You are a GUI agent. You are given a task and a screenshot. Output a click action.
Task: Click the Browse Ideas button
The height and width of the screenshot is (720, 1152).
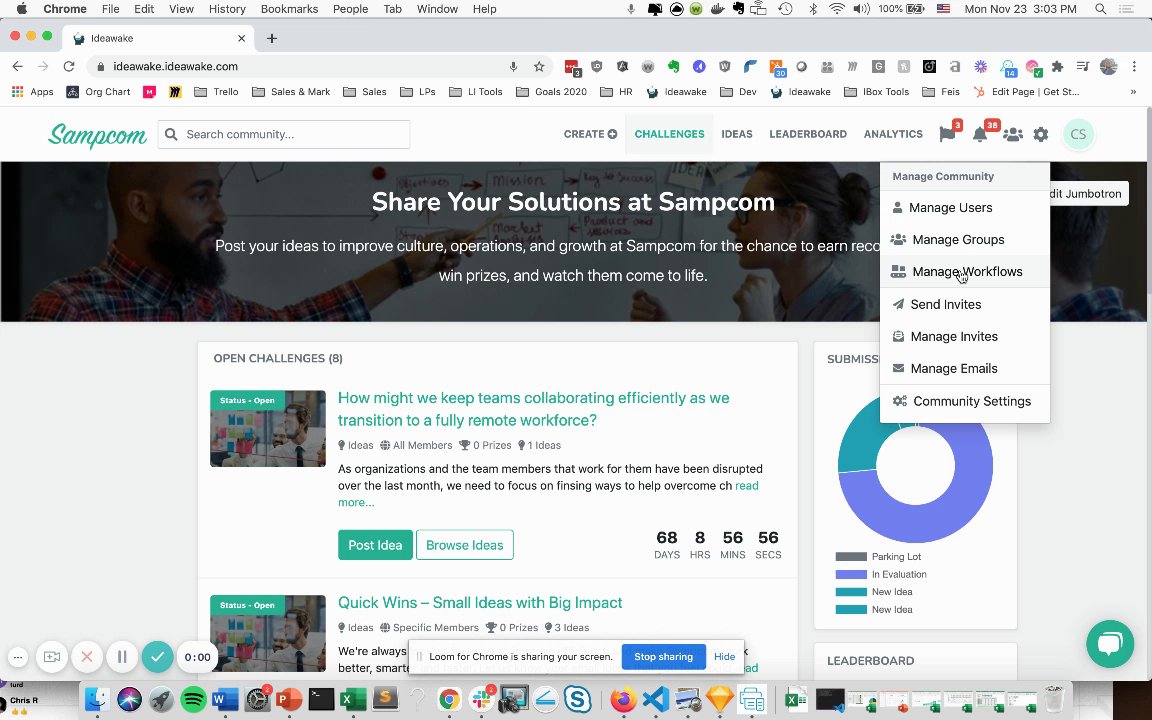point(464,545)
